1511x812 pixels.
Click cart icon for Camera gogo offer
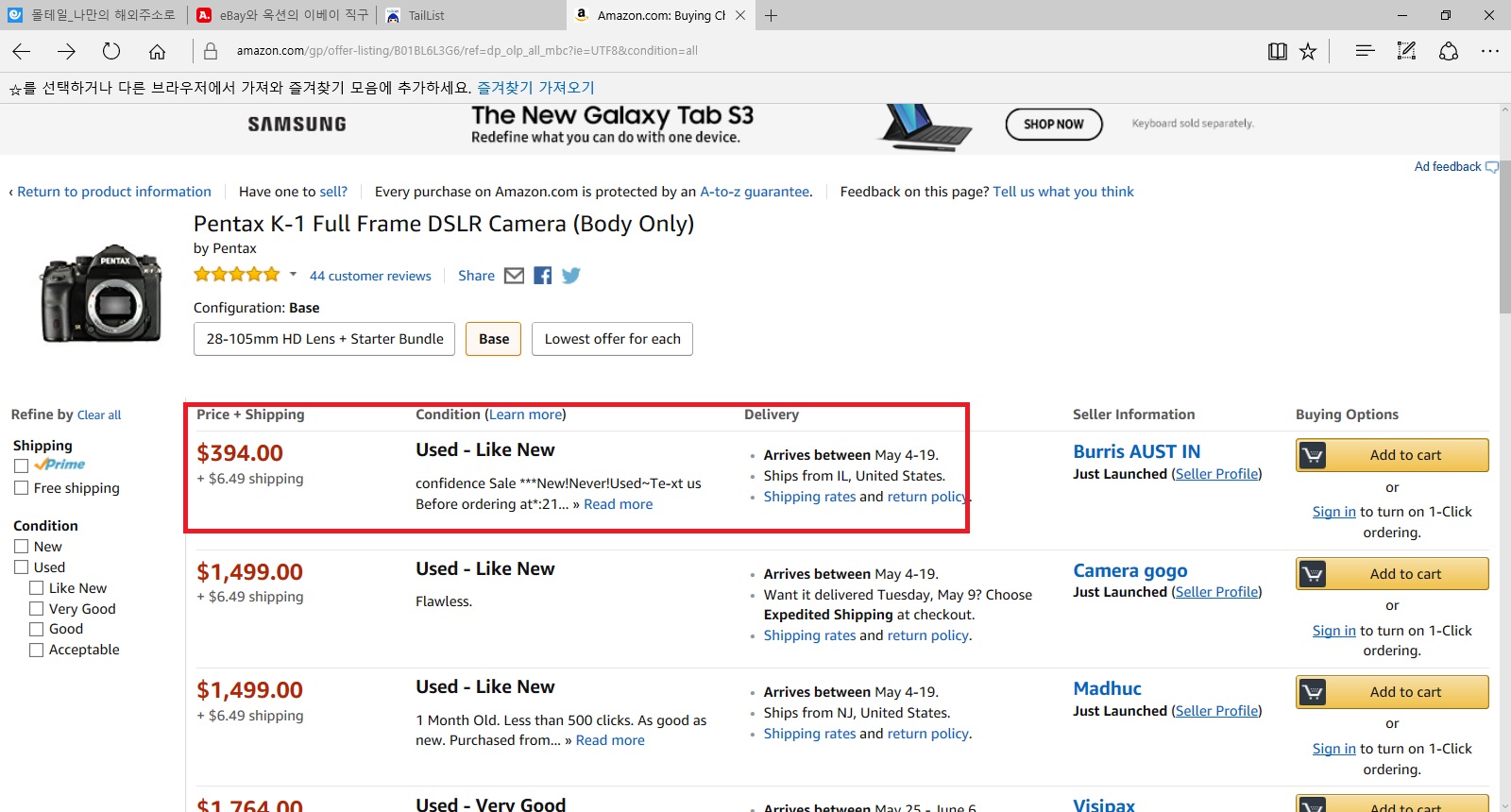coord(1312,574)
